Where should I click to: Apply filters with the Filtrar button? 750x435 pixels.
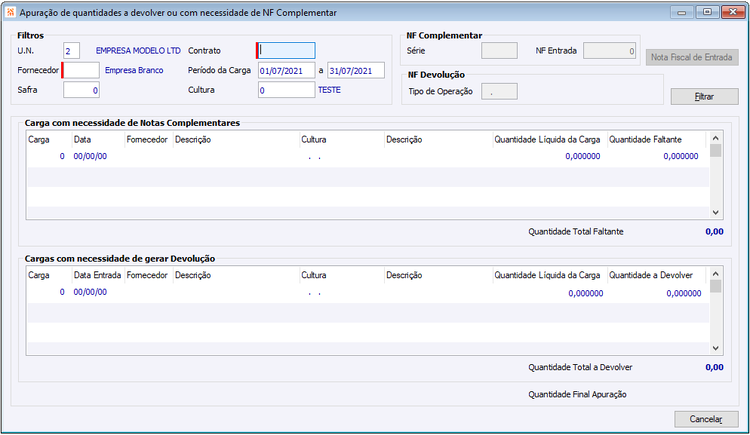coord(705,97)
